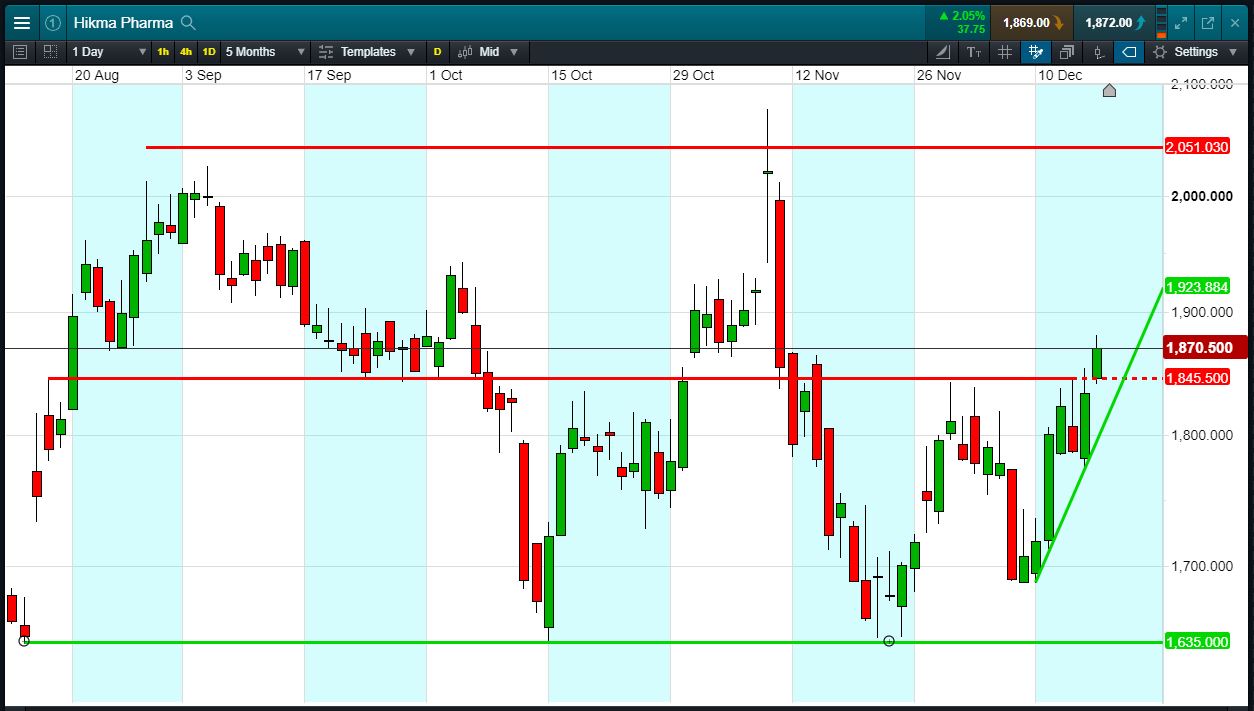Close the Hikma Pharma chart
This screenshot has height=711, width=1254.
pos(1234,22)
